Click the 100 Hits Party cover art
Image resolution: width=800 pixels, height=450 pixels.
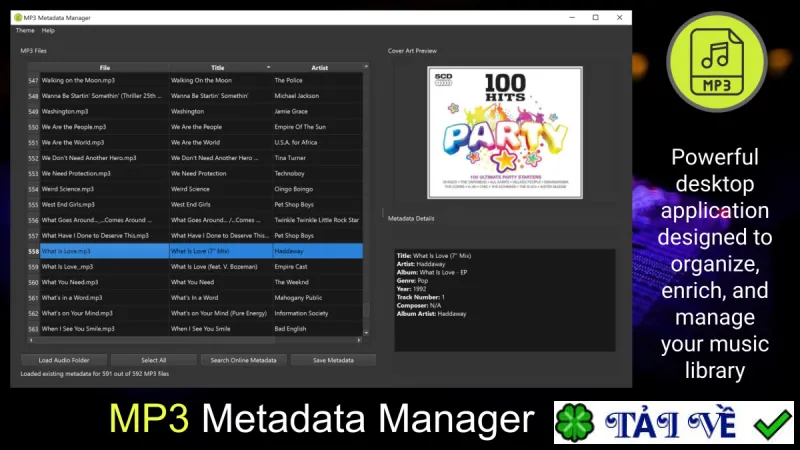click(x=505, y=133)
